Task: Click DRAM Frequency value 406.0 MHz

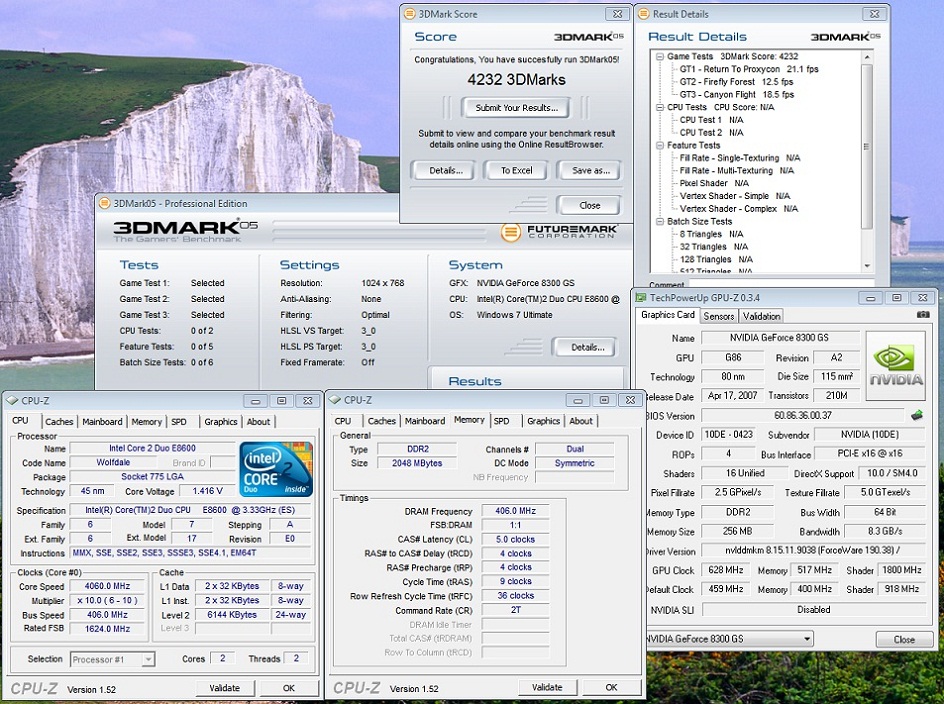Action: (515, 511)
